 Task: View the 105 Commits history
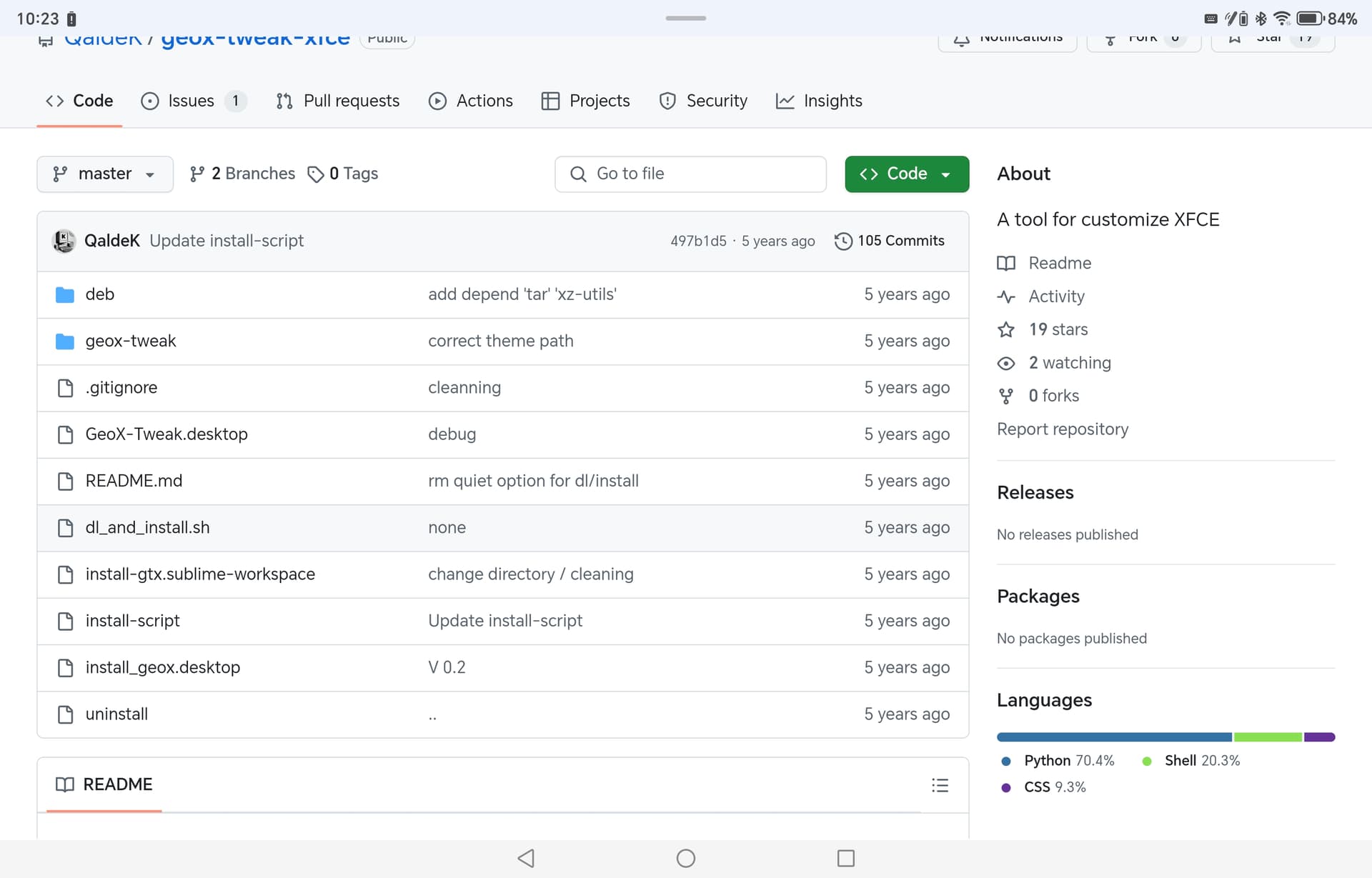tap(890, 241)
